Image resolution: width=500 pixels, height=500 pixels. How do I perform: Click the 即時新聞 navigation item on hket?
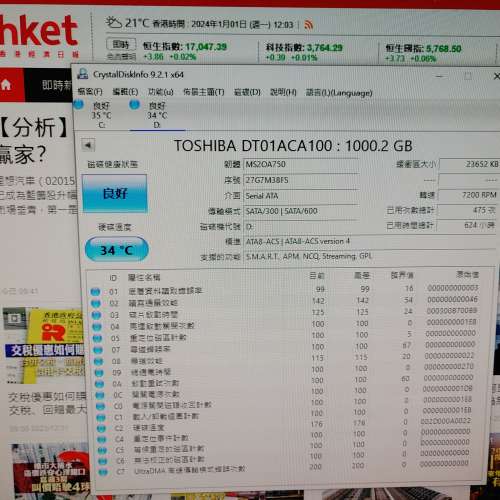[57, 85]
